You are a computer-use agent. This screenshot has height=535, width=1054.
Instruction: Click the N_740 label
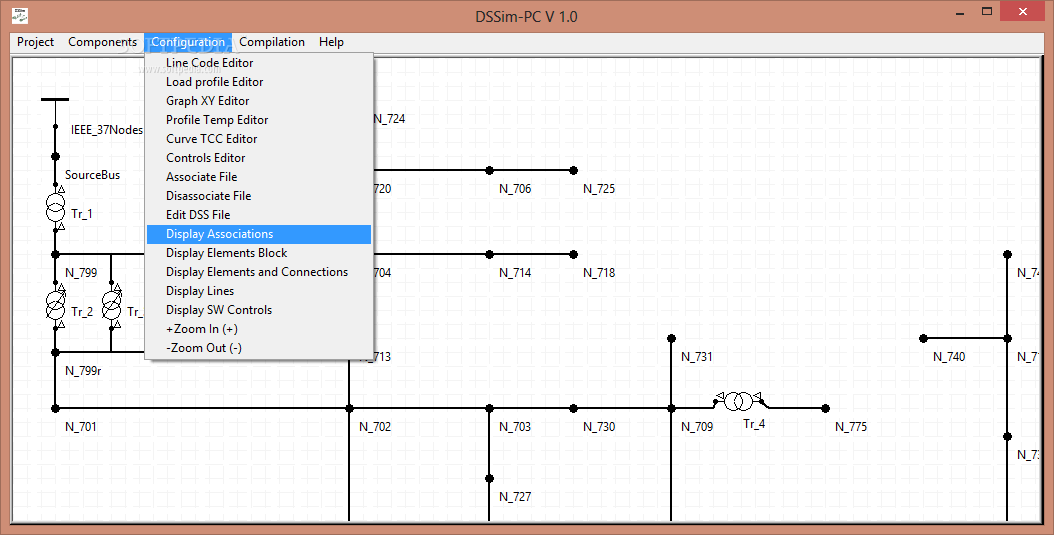pos(949,357)
